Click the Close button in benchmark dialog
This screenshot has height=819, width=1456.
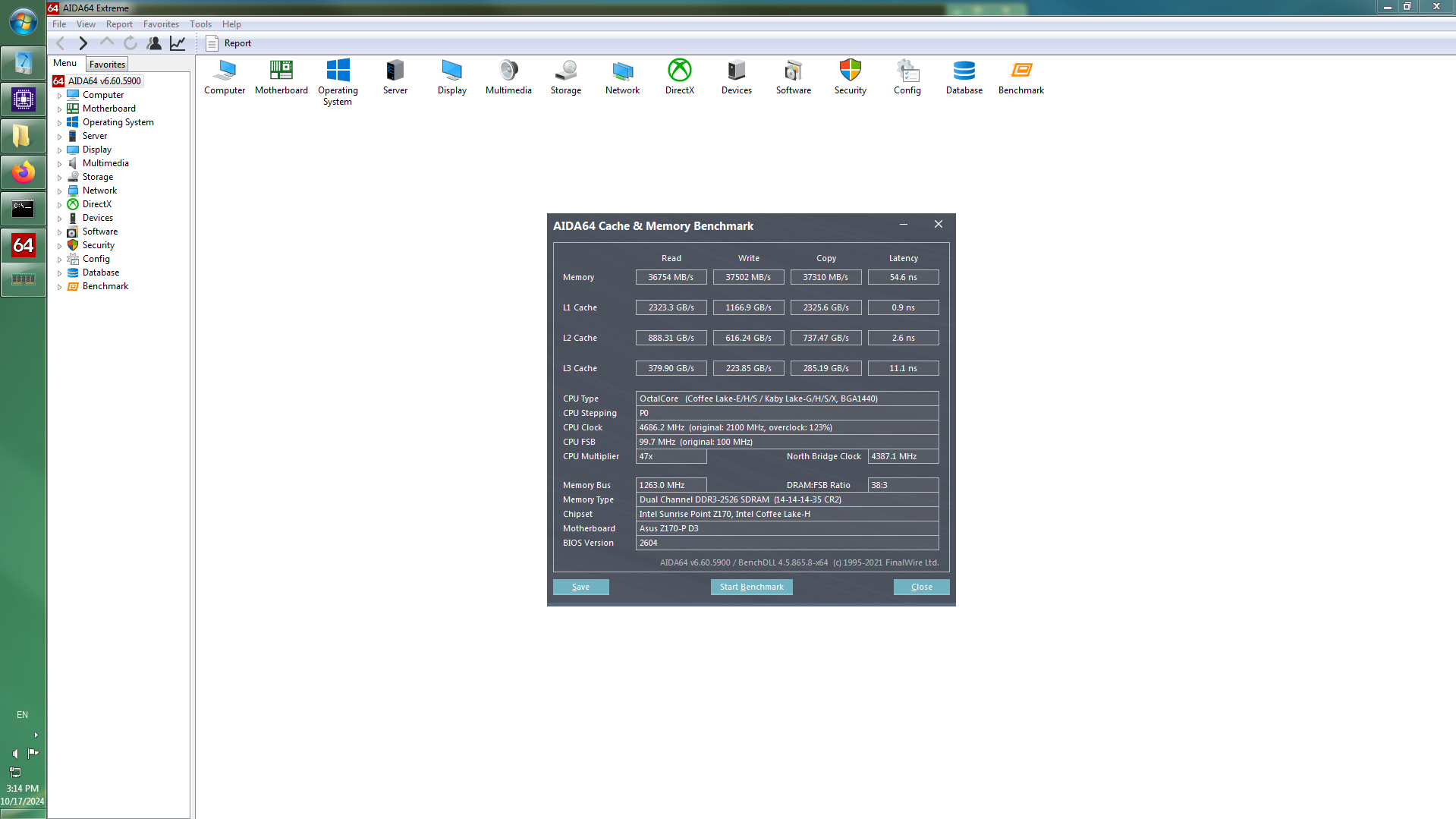(921, 587)
